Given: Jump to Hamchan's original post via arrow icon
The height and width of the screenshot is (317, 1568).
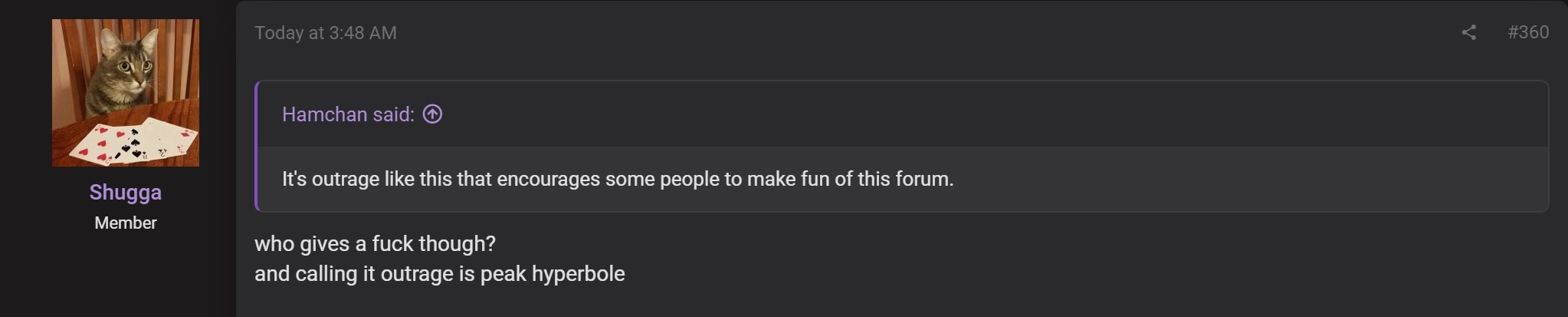Looking at the screenshot, I should pos(432,114).
